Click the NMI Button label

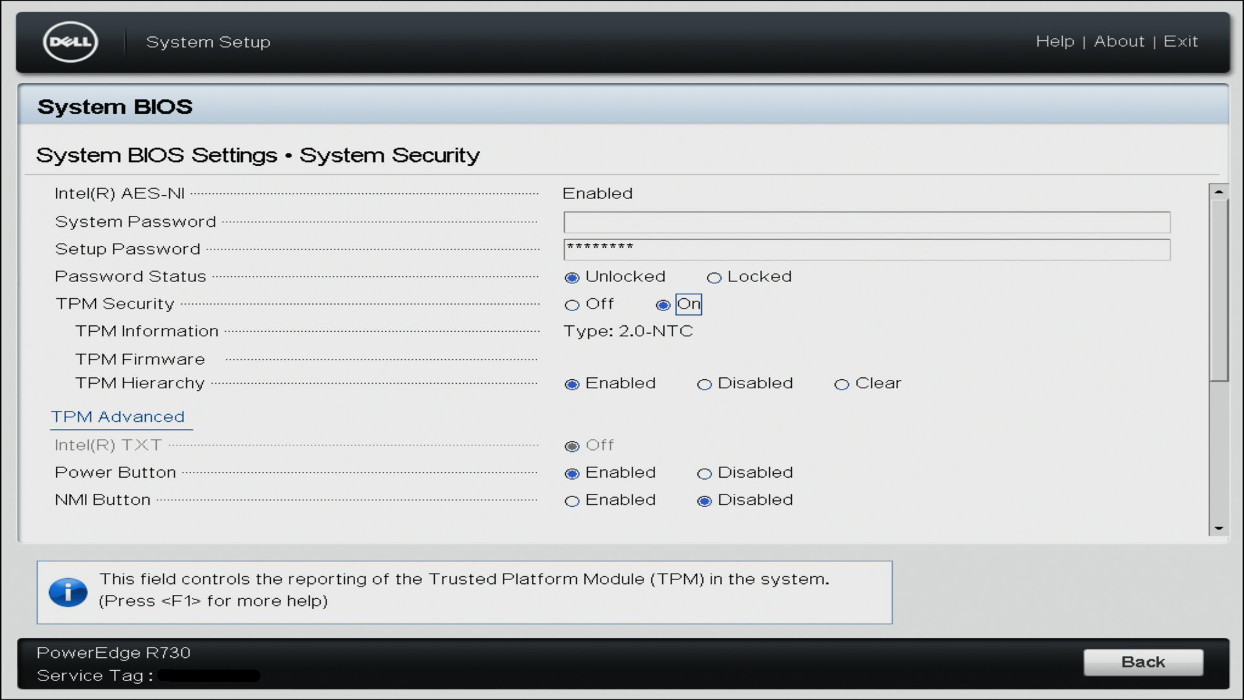click(x=103, y=500)
